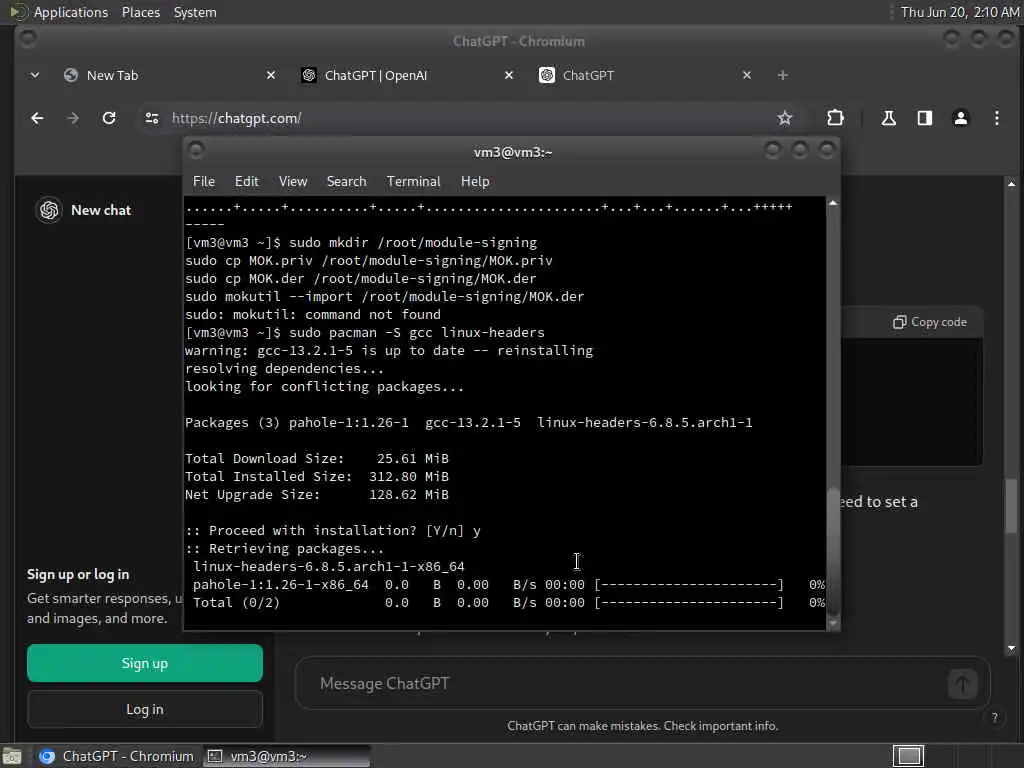Open site information icon beside URL
The width and height of the screenshot is (1024, 768).
(152, 118)
